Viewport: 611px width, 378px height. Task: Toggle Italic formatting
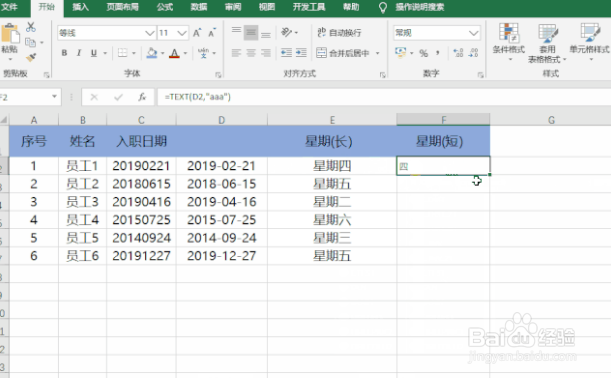click(x=79, y=53)
